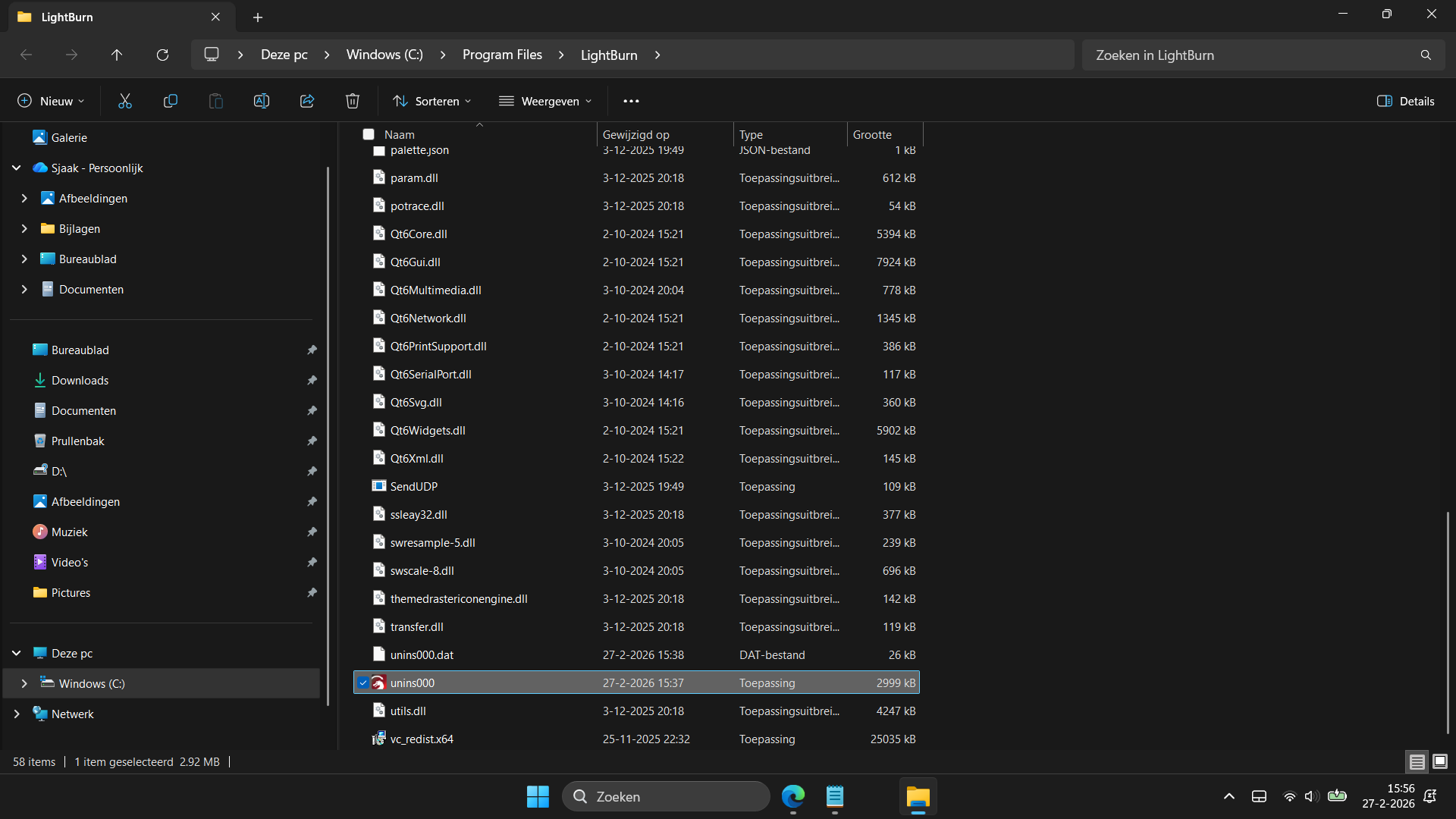Click the Rename icon in toolbar

click(x=262, y=101)
